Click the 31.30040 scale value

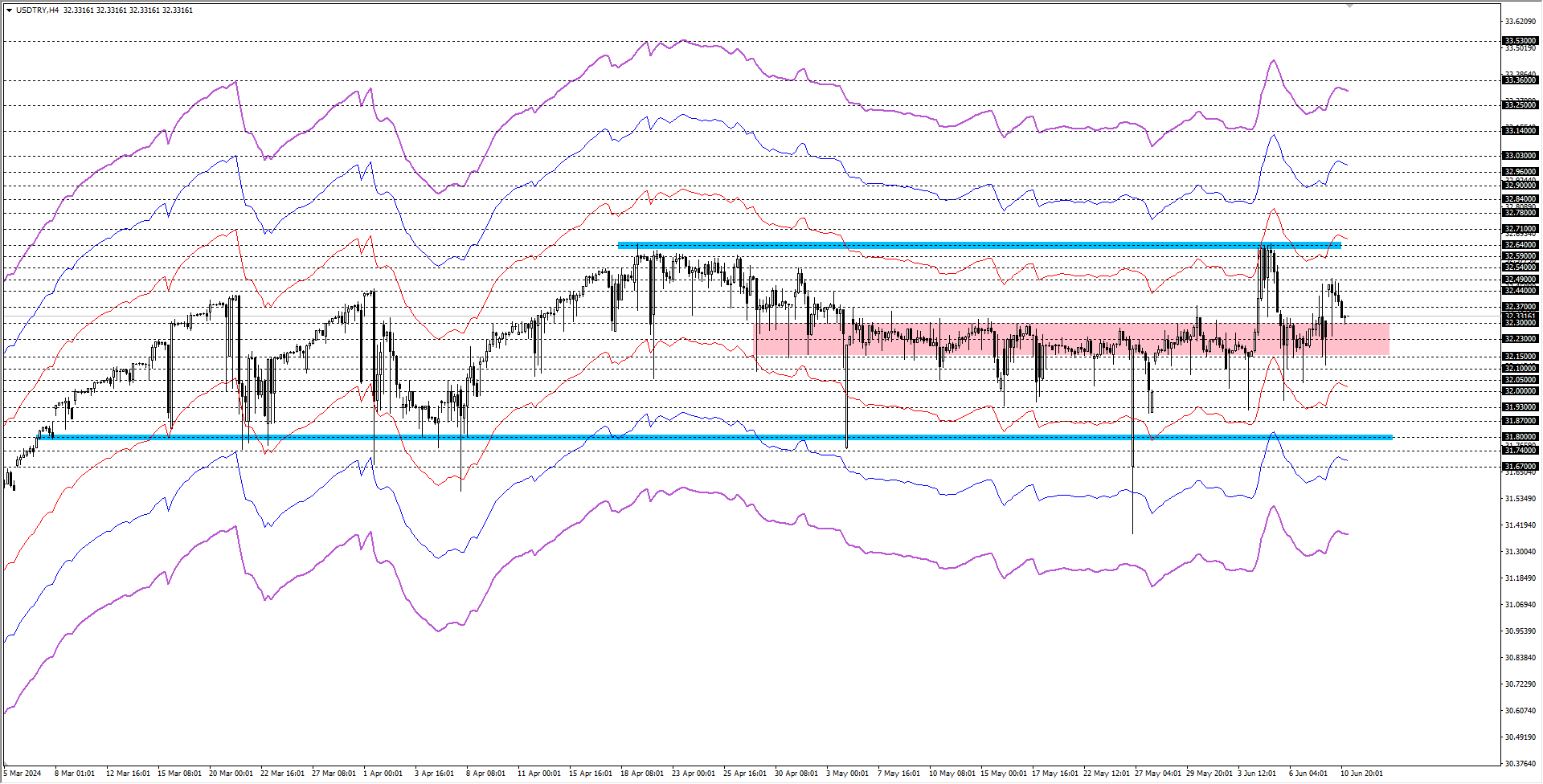(x=1520, y=552)
